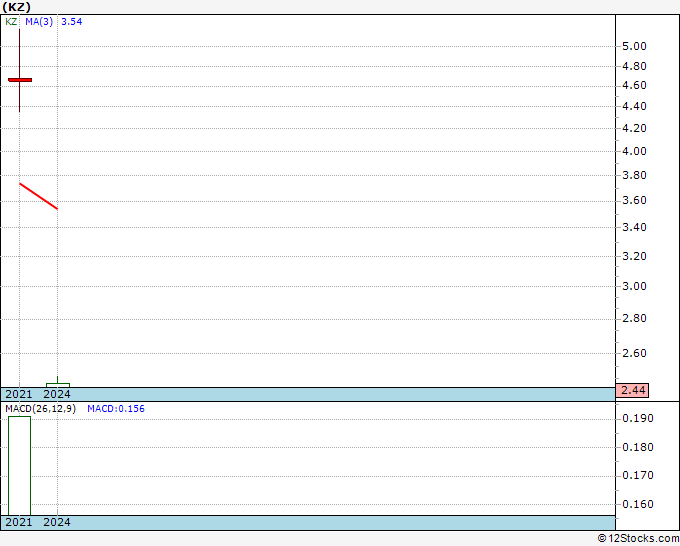Click the 4.00 price axis label
The width and height of the screenshot is (680, 546).
[634, 151]
